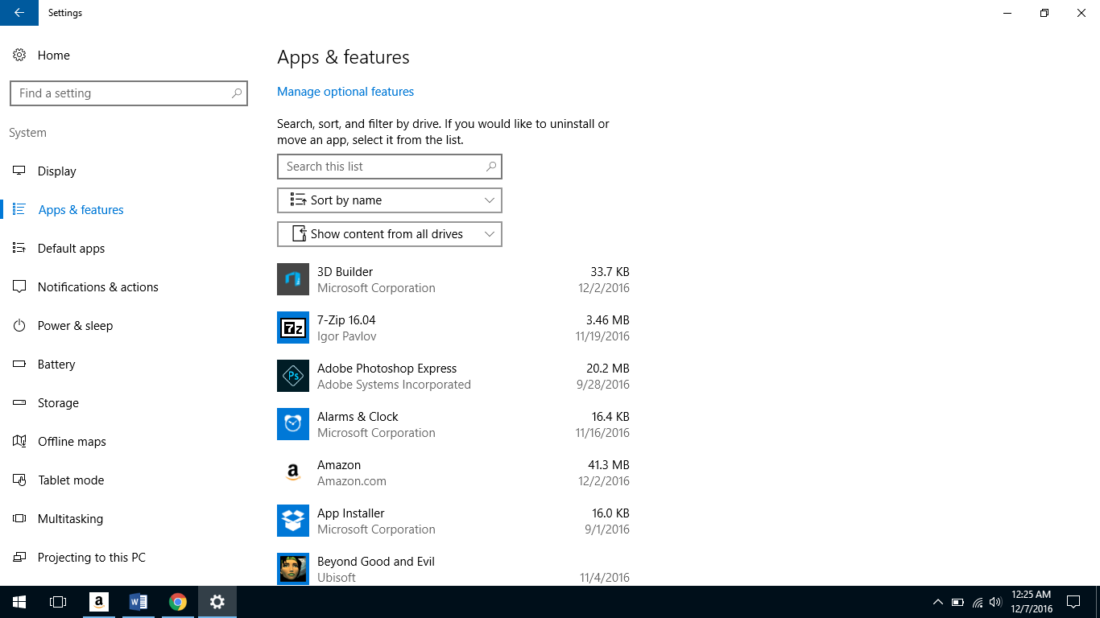Open Show content from all drives dropdown
This screenshot has width=1100, height=618.
pyautogui.click(x=389, y=234)
